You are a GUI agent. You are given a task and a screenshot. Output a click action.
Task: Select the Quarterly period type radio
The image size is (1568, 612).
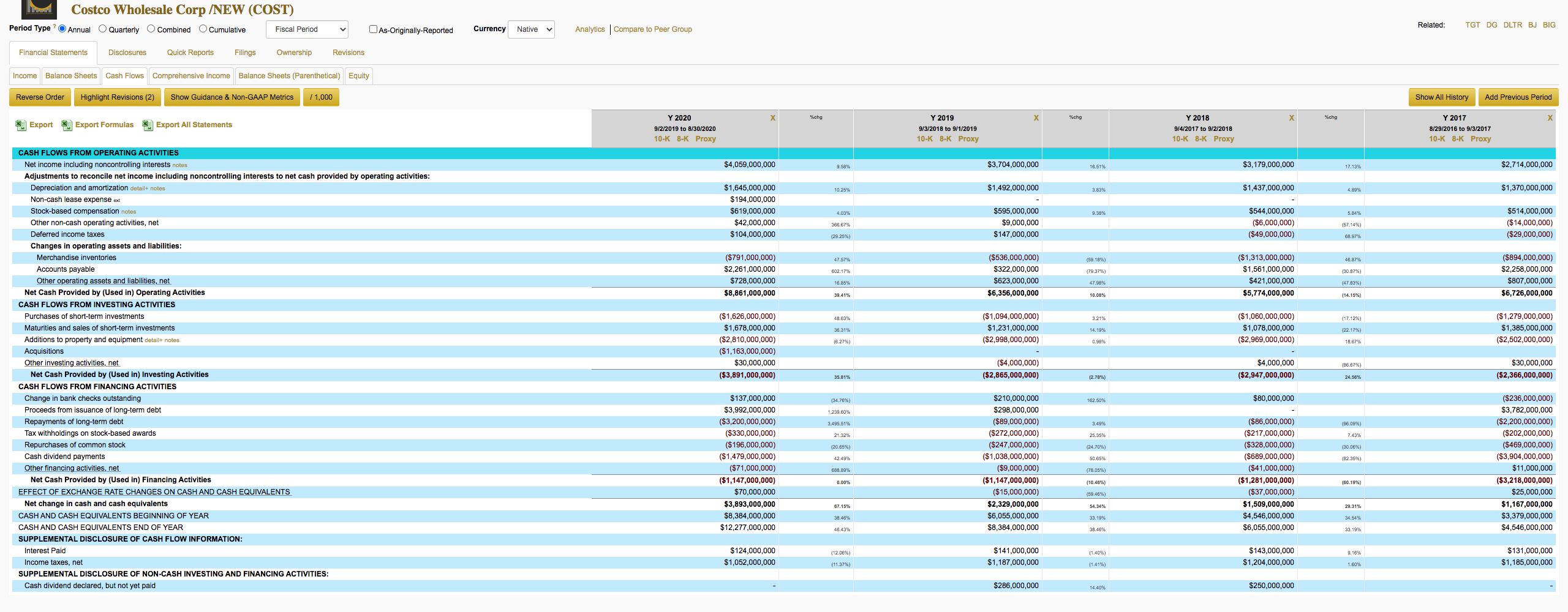[x=103, y=29]
